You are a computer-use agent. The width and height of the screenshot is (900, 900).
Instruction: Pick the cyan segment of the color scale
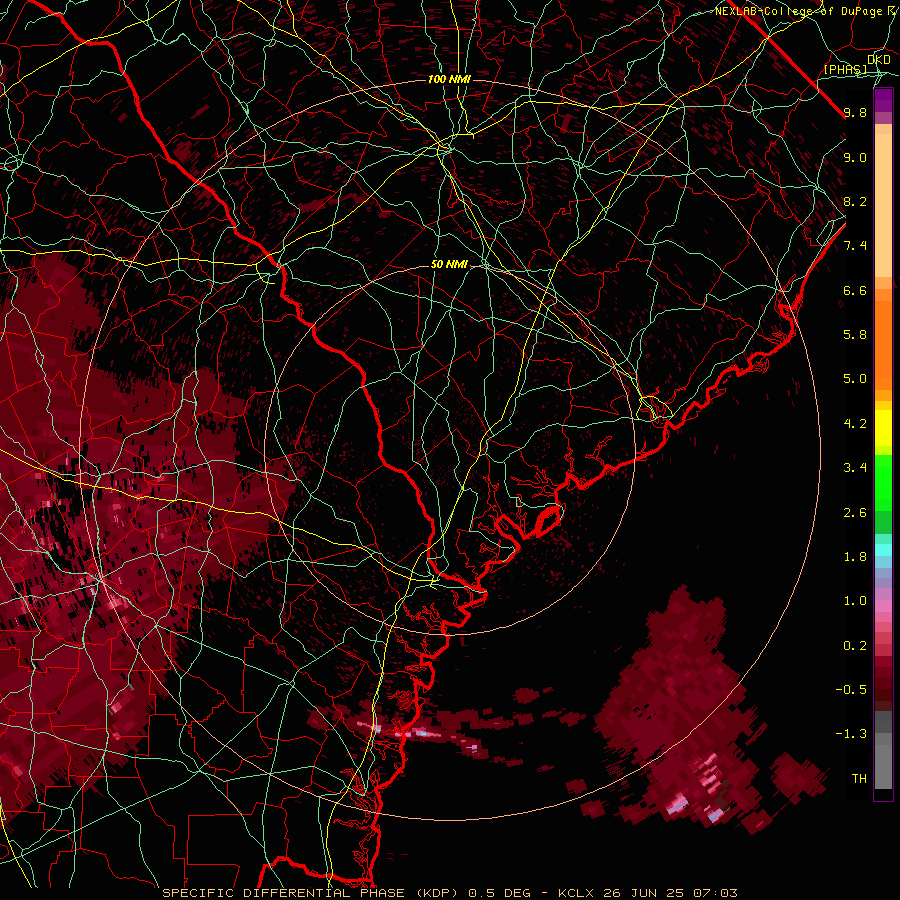coord(883,550)
